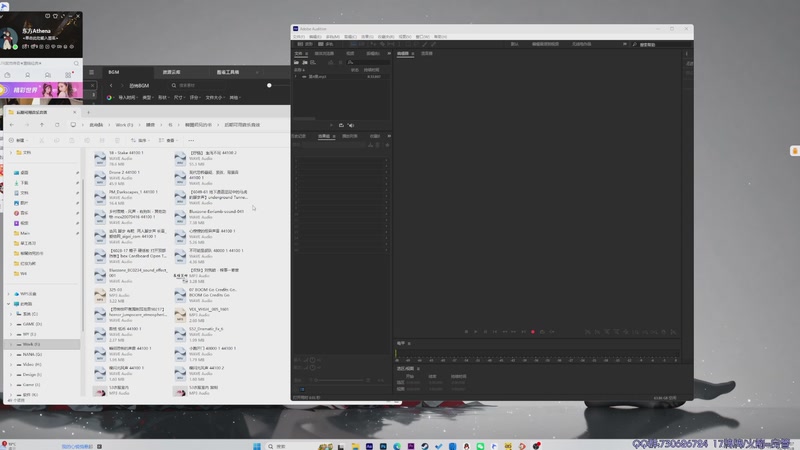The width and height of the screenshot is (800, 450).
Task: Click the back arrow in Billfish
Action: tap(111, 85)
